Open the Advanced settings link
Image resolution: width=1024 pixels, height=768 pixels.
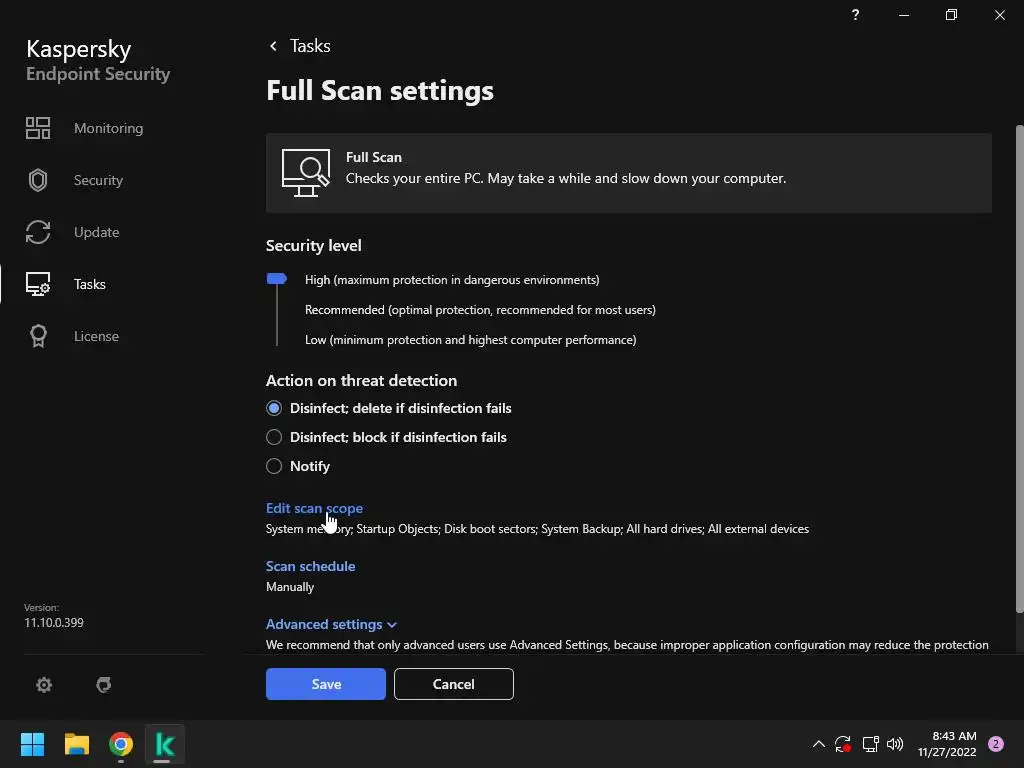pos(324,624)
